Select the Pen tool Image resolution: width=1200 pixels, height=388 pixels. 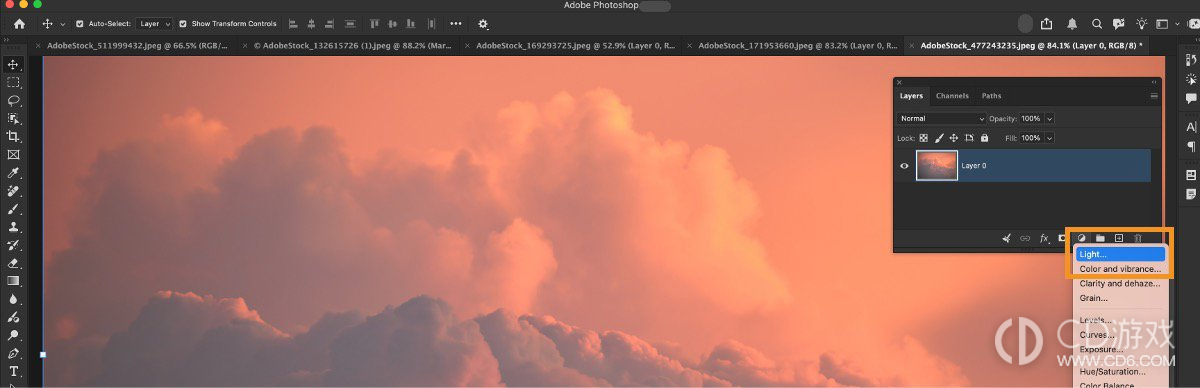(x=14, y=353)
